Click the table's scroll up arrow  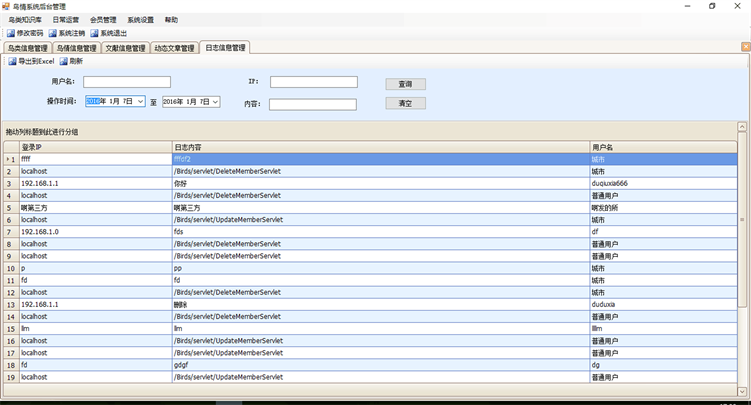tap(742, 127)
